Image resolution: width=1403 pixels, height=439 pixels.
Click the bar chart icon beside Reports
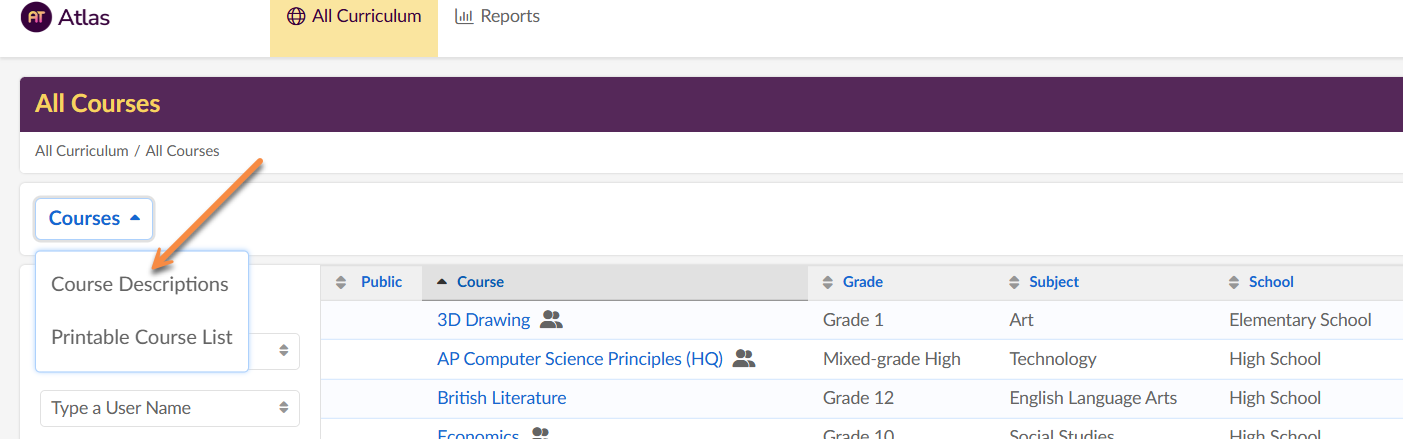[464, 17]
